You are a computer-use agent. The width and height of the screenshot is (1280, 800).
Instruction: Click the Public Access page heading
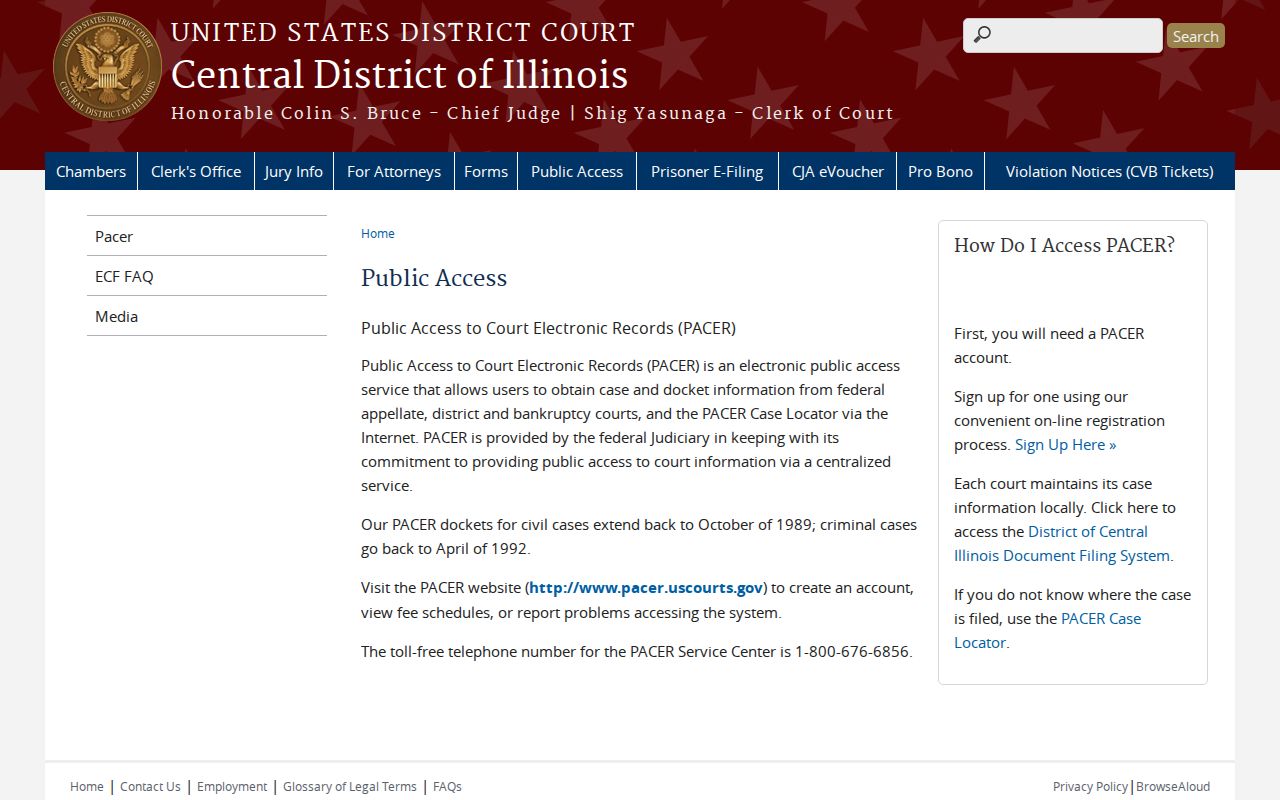click(434, 278)
